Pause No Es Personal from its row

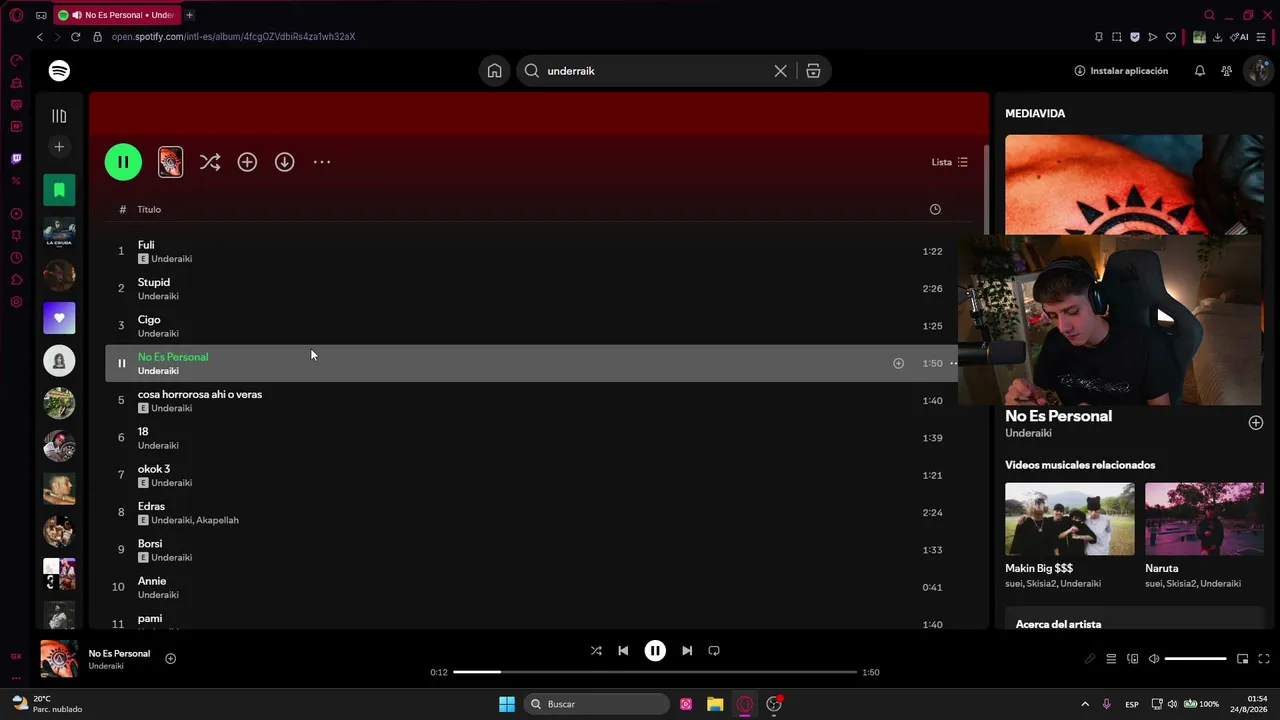pos(121,363)
